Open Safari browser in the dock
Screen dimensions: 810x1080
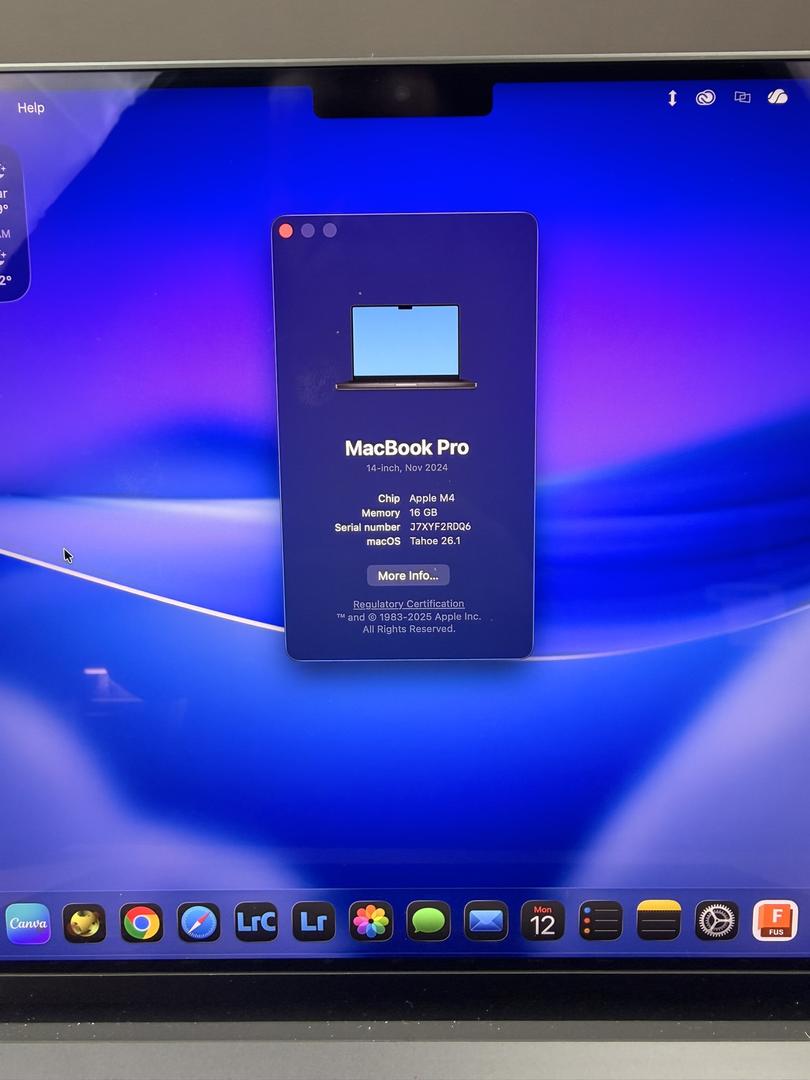point(199,923)
